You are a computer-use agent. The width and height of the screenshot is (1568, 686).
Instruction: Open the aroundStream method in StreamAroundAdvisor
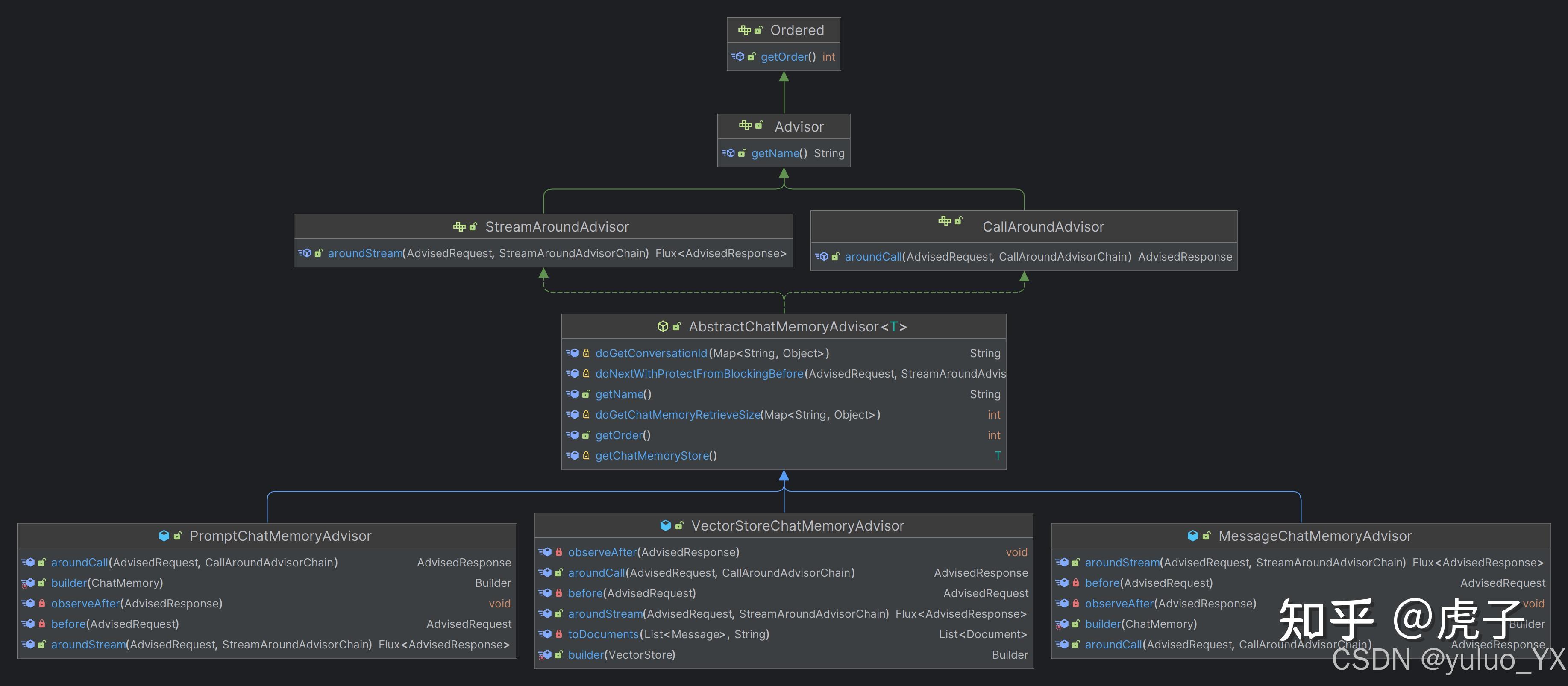364,253
